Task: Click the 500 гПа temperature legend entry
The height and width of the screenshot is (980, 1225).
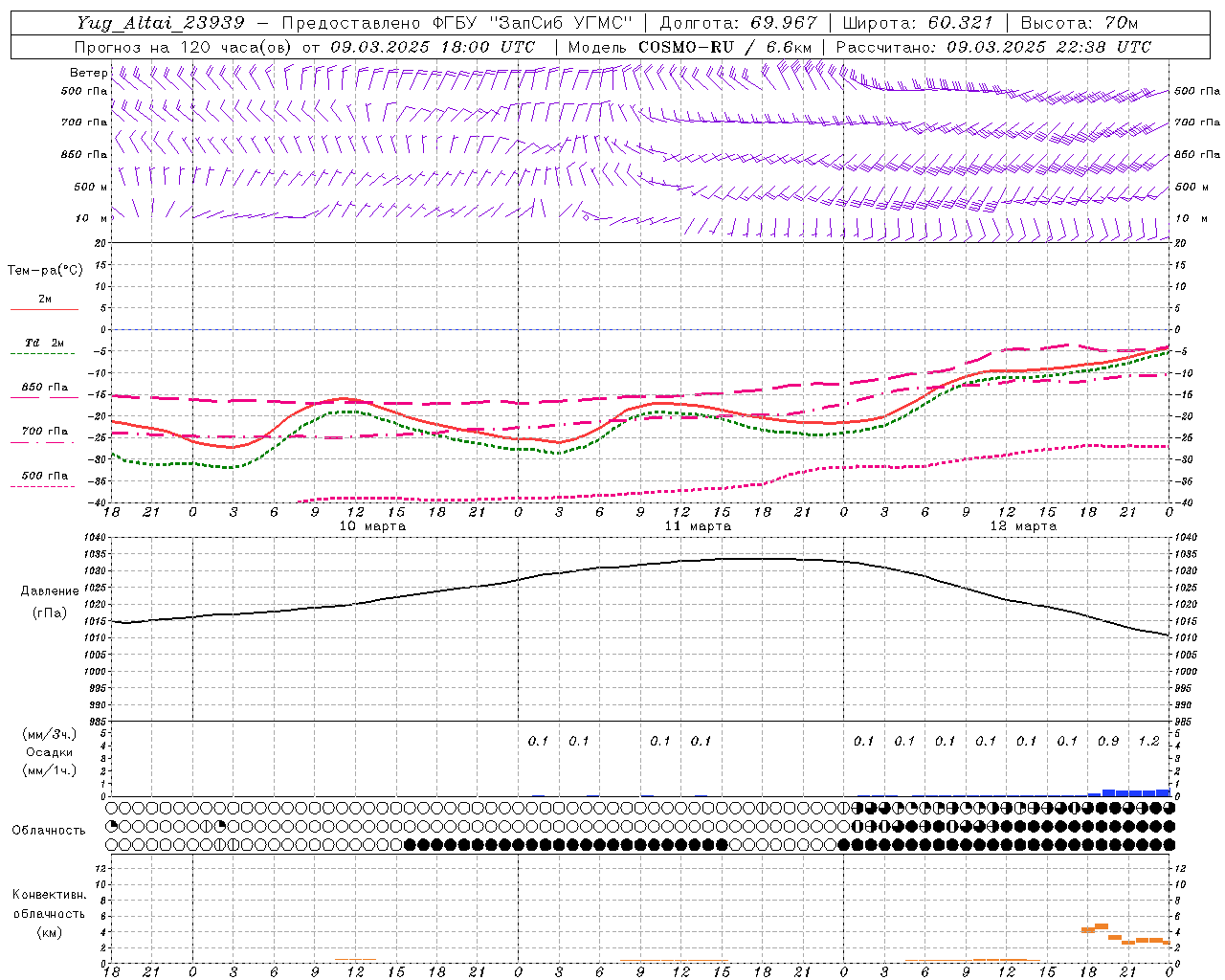Action: pos(45,476)
